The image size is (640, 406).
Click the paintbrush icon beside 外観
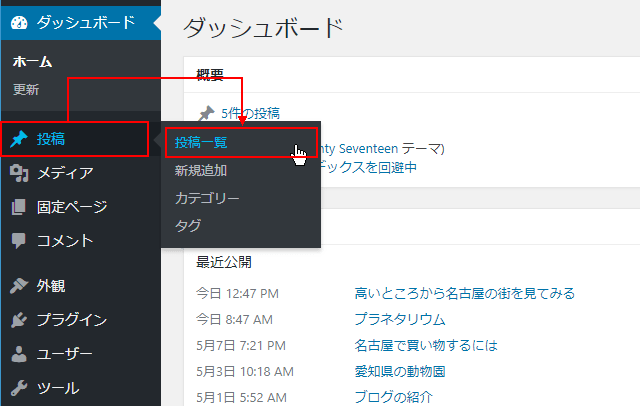(x=19, y=286)
